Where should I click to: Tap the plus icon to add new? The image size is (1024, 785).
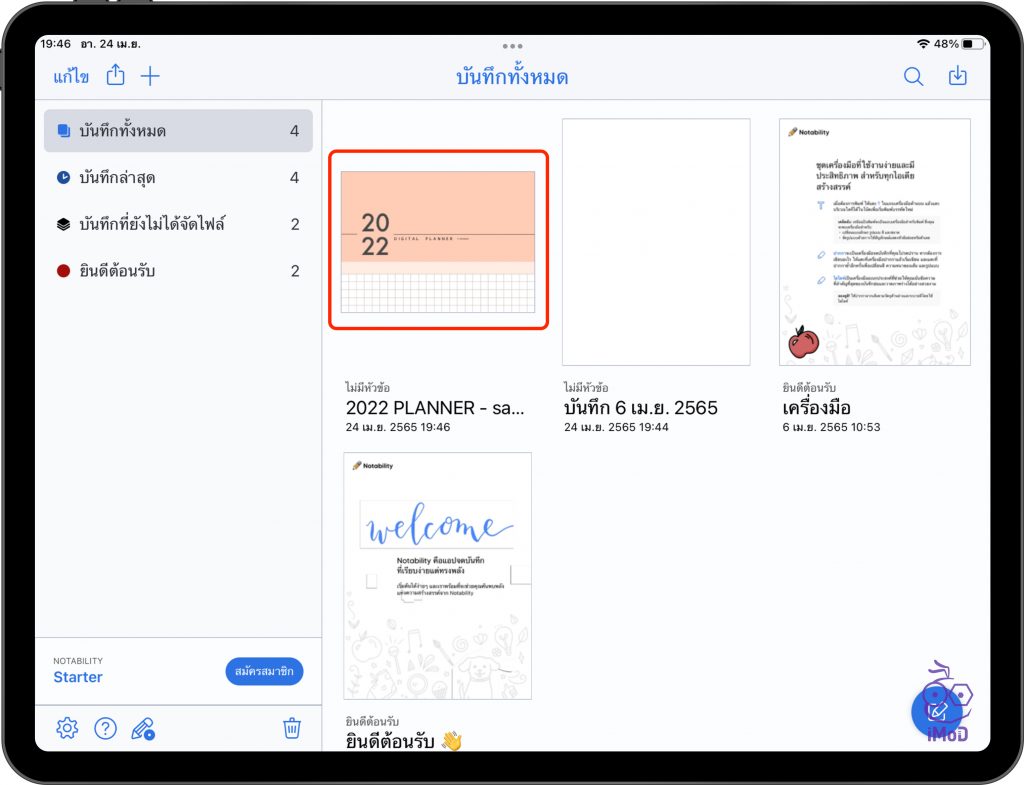pos(150,76)
